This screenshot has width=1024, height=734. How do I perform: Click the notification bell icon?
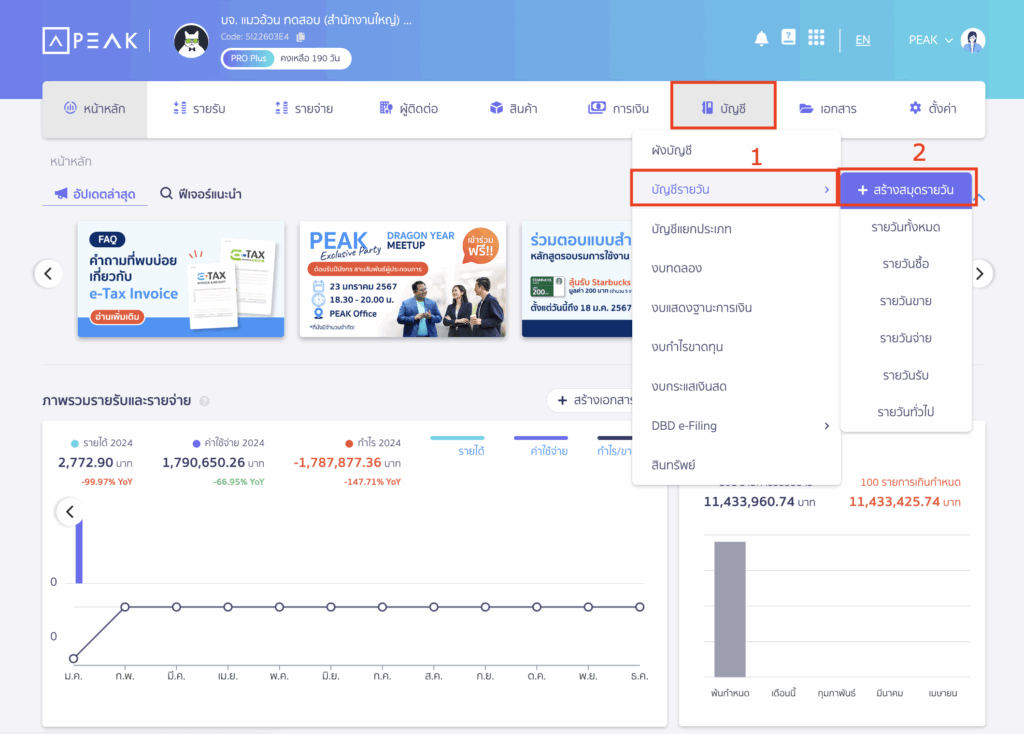(761, 39)
